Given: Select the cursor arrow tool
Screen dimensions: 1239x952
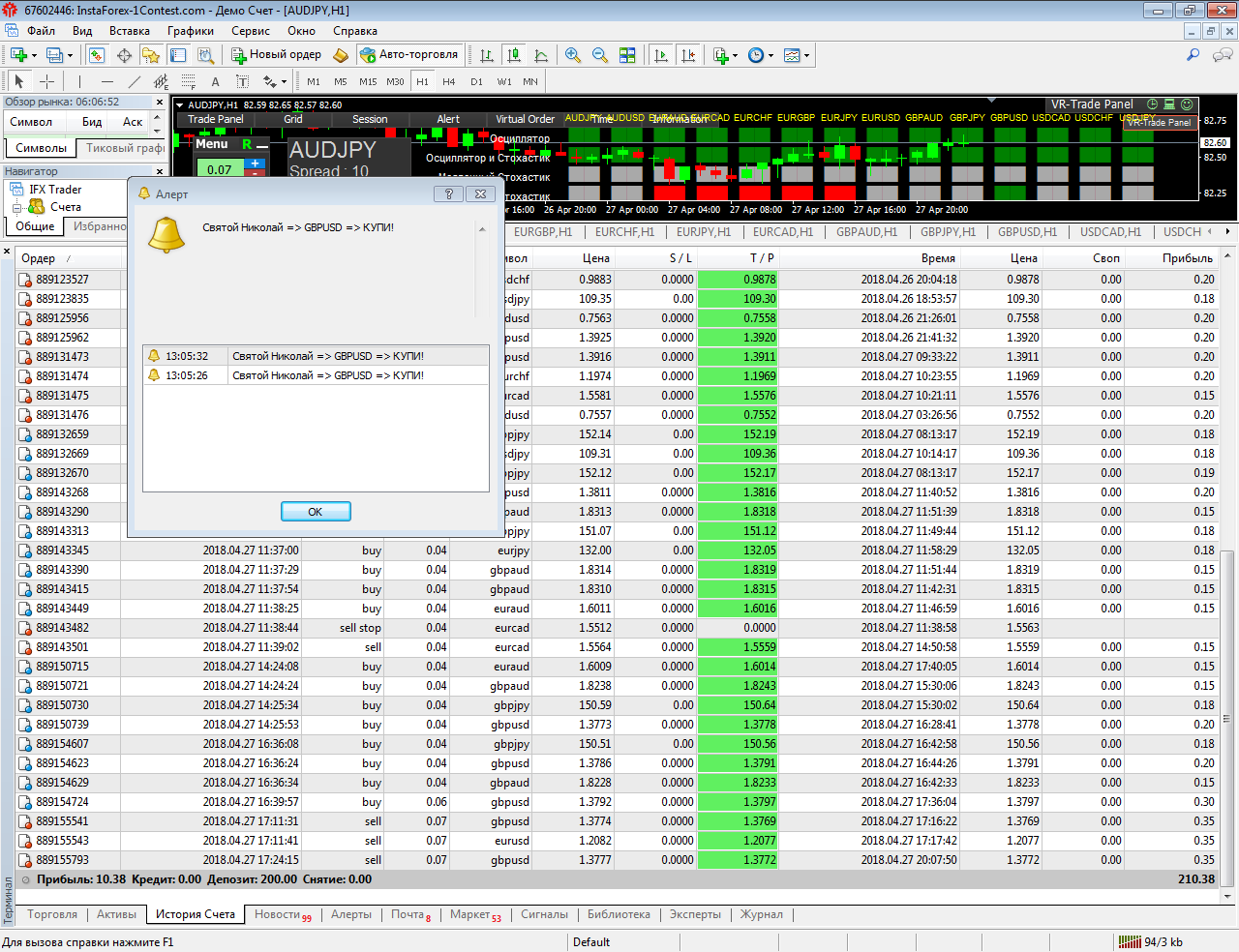Looking at the screenshot, I should pos(19,81).
